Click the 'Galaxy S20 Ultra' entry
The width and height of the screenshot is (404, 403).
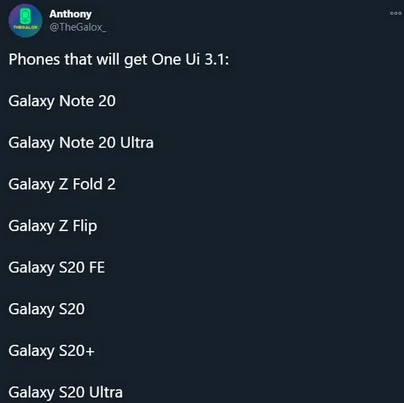click(65, 392)
